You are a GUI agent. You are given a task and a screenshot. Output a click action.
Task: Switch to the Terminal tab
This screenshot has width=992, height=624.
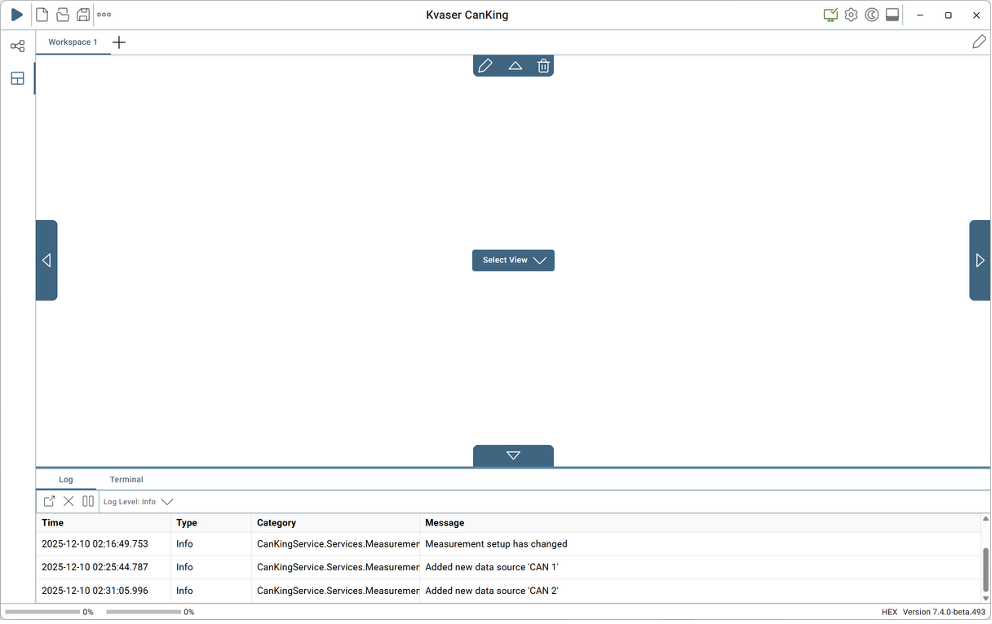click(126, 479)
